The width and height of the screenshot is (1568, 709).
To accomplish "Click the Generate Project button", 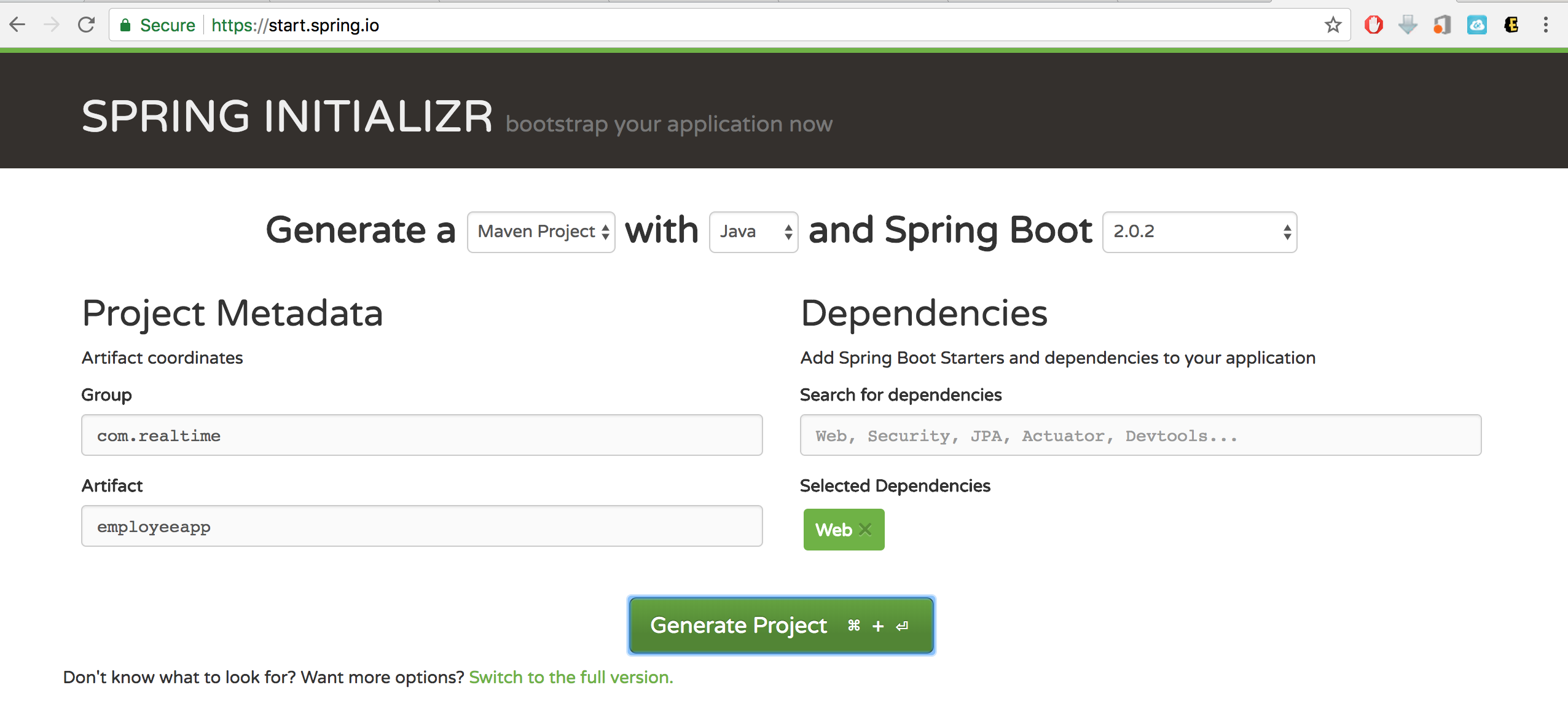I will pos(781,625).
